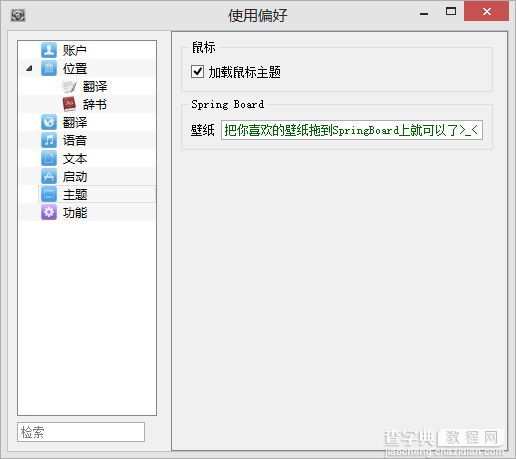Click the 加载鼠标主题 label text
Viewport: 516px width, 459px height.
[x=244, y=72]
